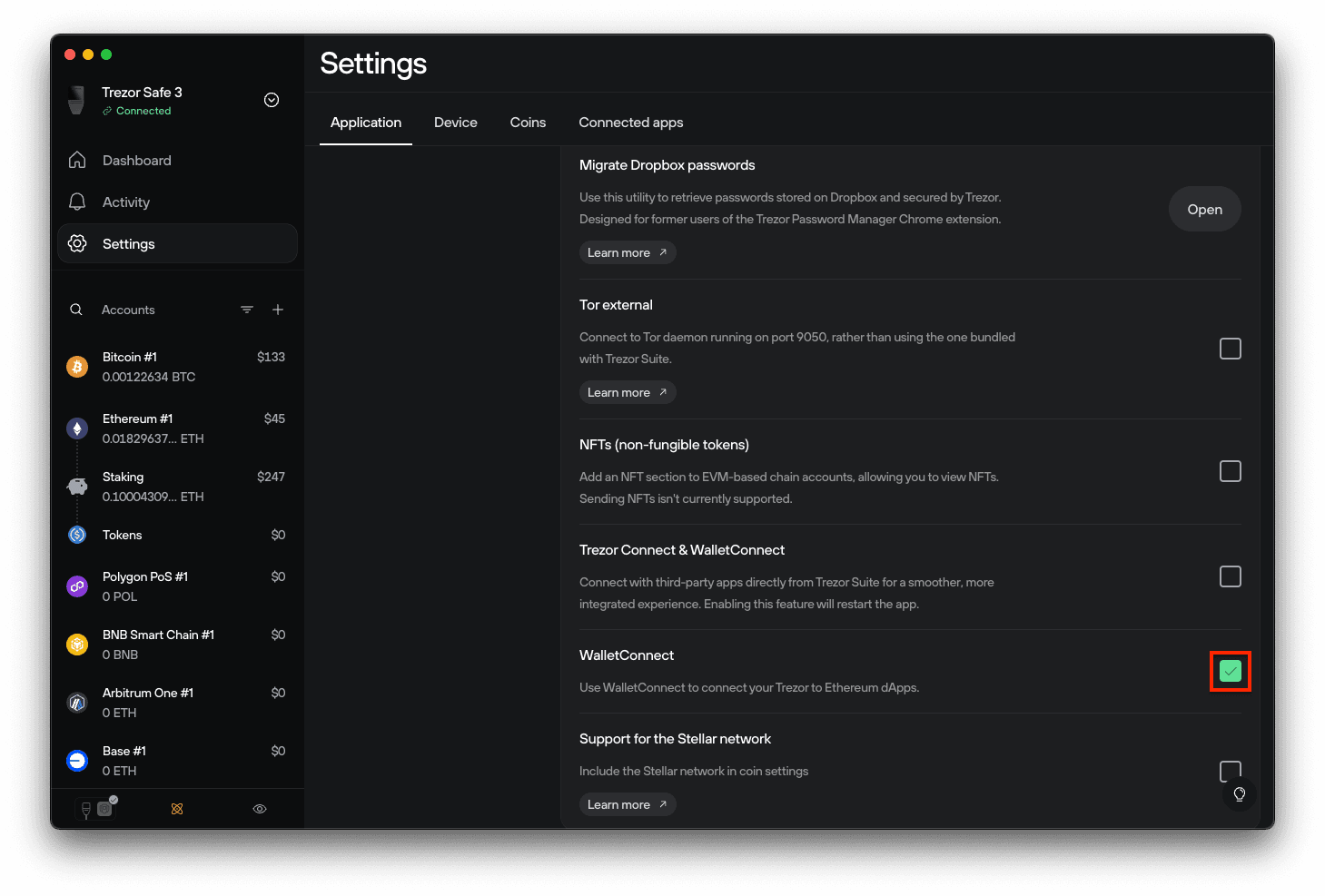Add a new account with plus icon
The image size is (1325, 896).
[278, 310]
